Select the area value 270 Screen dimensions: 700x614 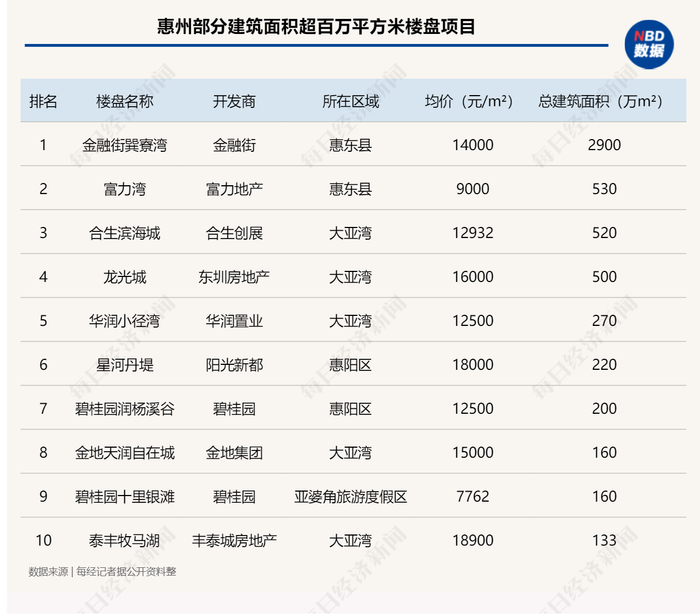(x=604, y=321)
